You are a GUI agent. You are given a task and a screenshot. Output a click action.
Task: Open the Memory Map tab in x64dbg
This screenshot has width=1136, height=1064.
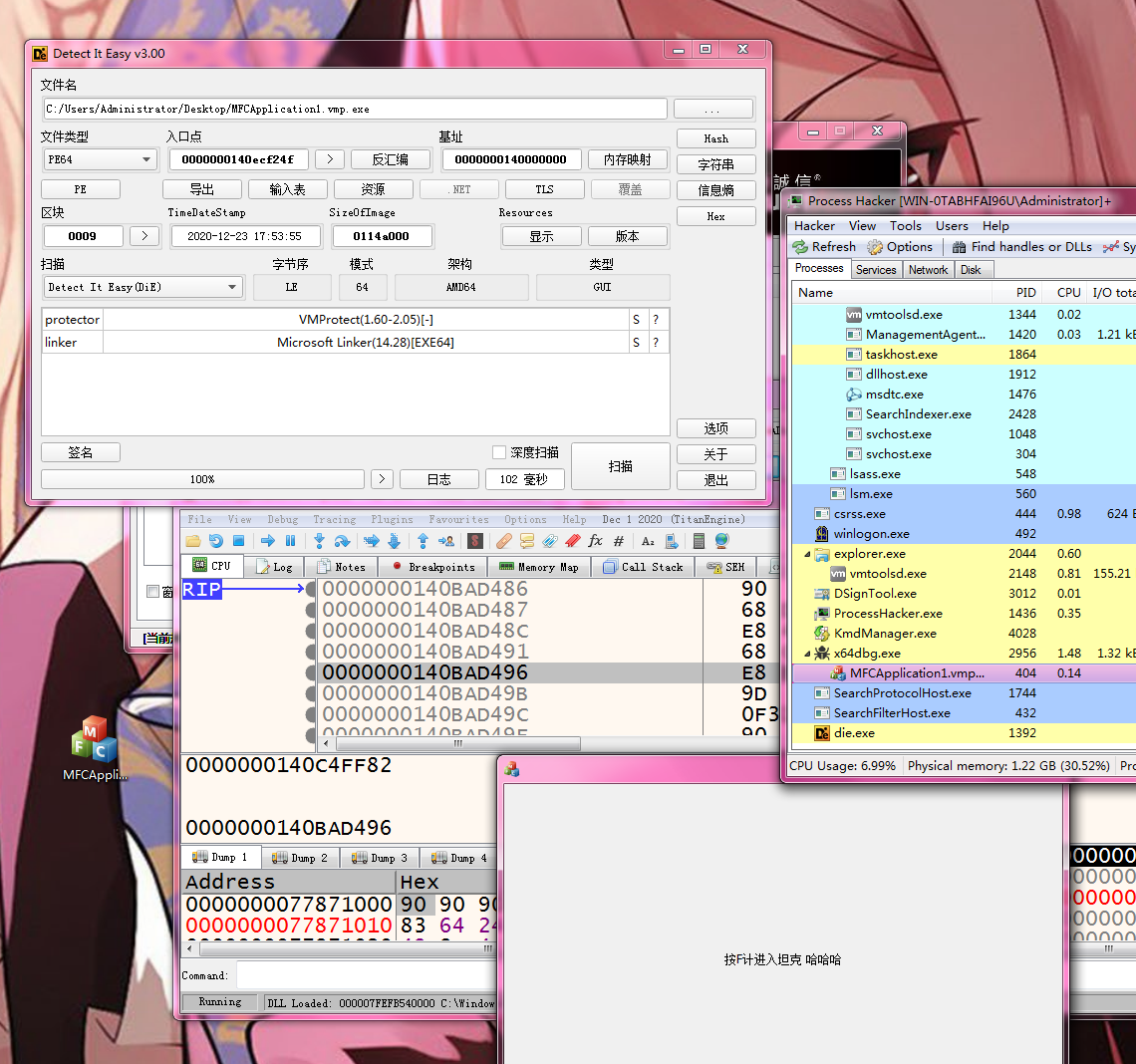coord(540,567)
